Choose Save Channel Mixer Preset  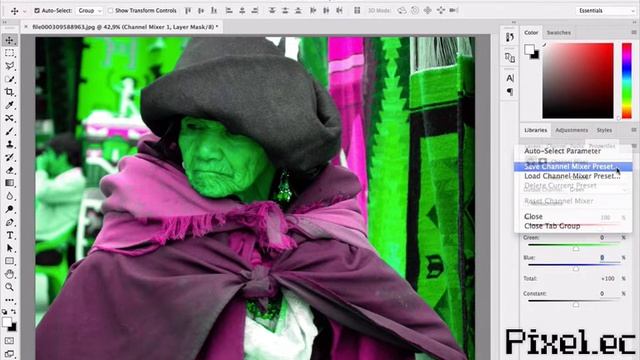click(573, 167)
